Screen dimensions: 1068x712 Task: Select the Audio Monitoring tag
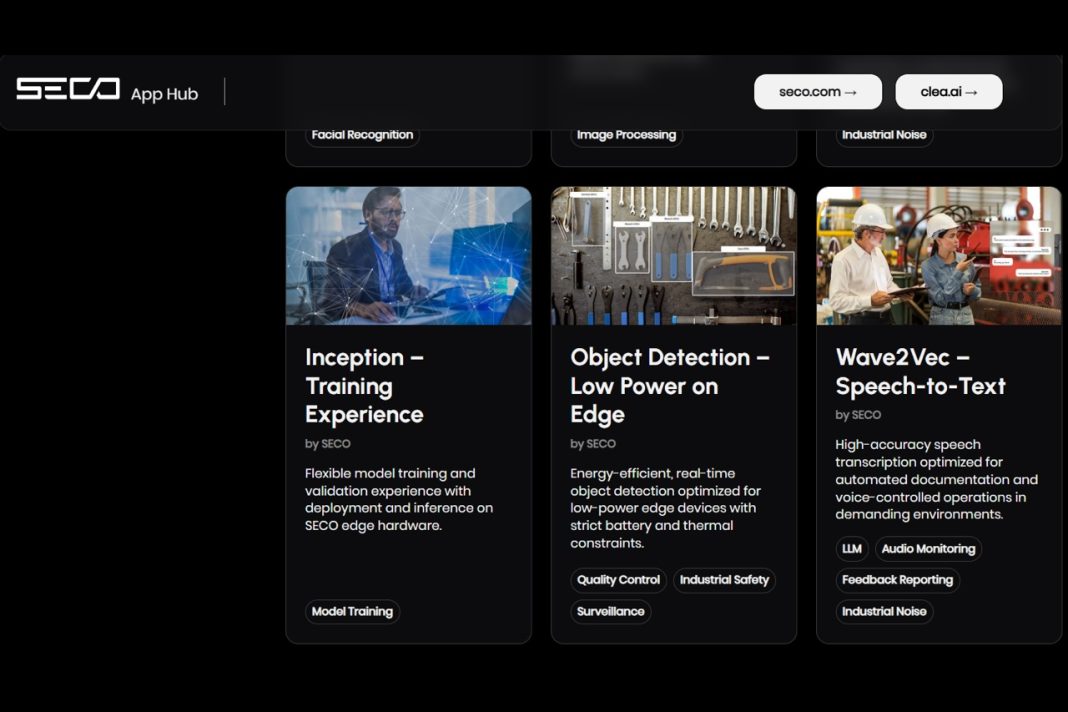[x=928, y=548]
